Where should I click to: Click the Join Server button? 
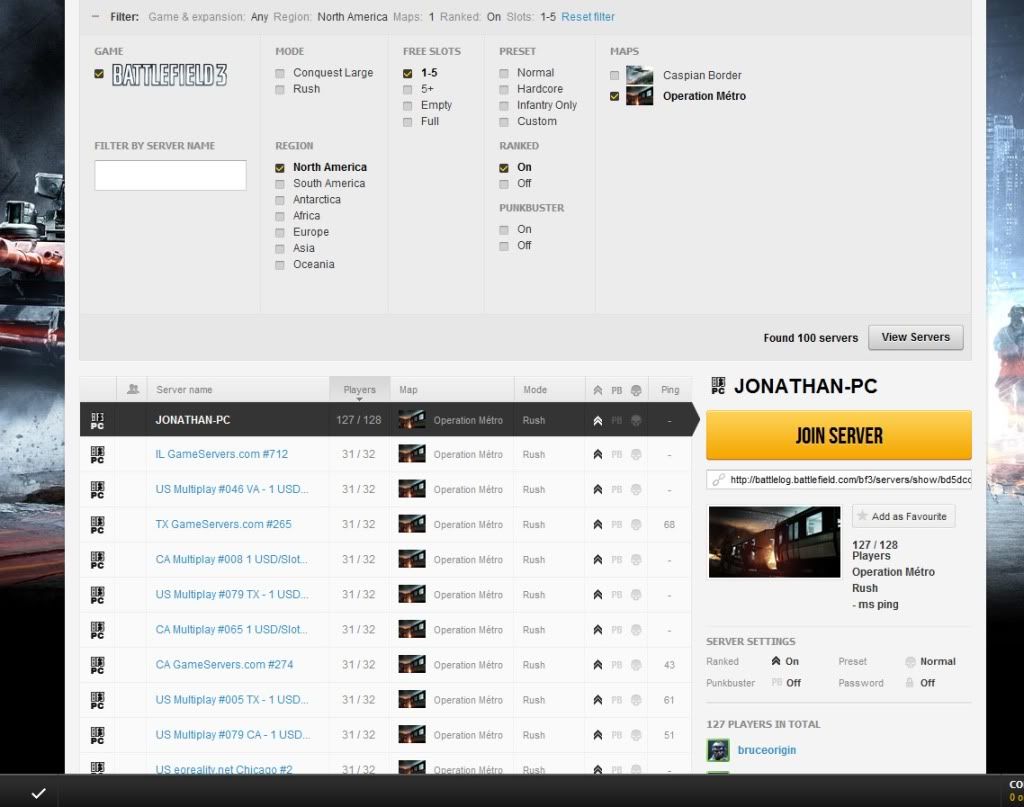[x=838, y=436]
